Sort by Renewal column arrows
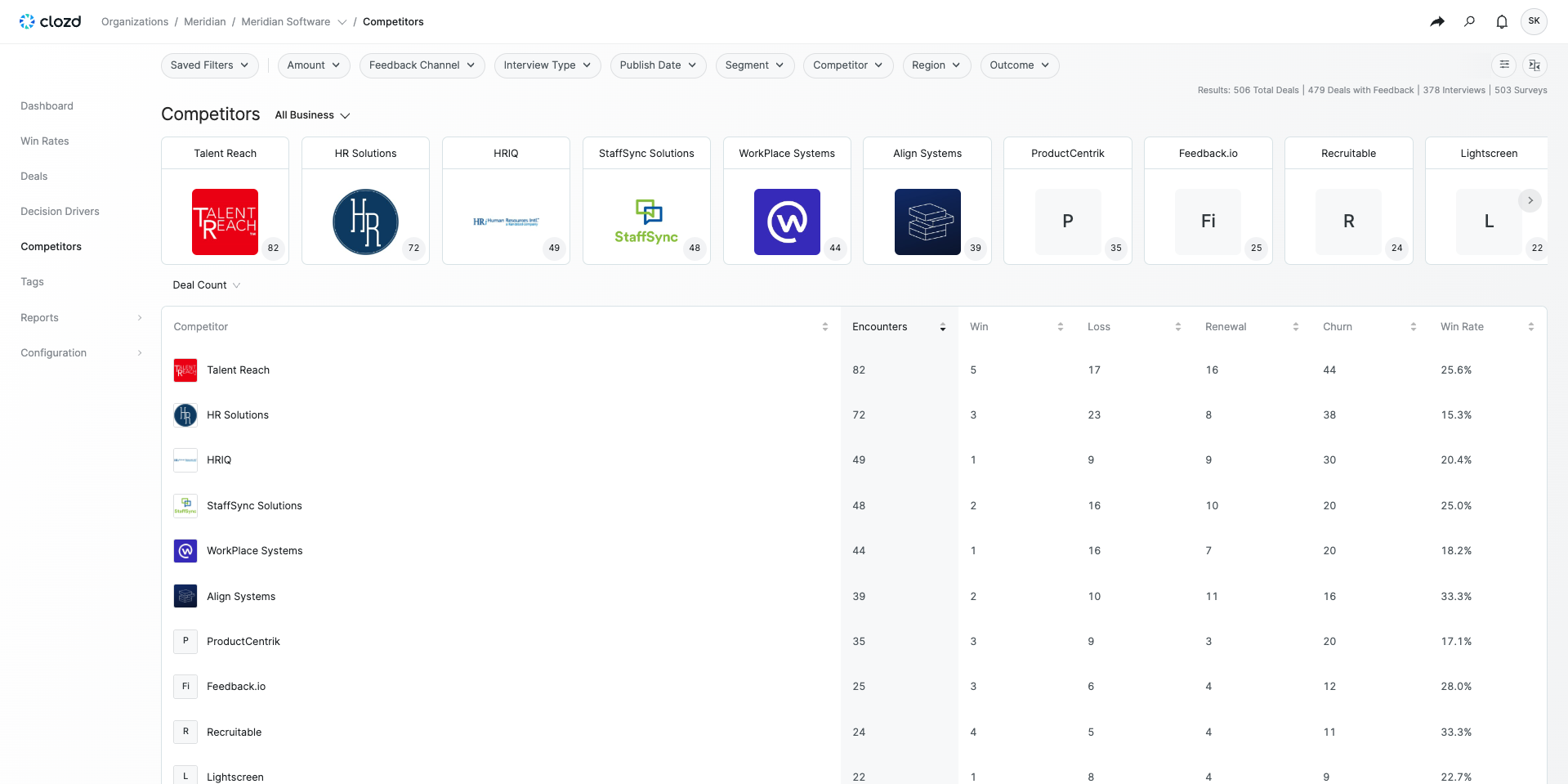Image resolution: width=1568 pixels, height=784 pixels. [x=1296, y=327]
